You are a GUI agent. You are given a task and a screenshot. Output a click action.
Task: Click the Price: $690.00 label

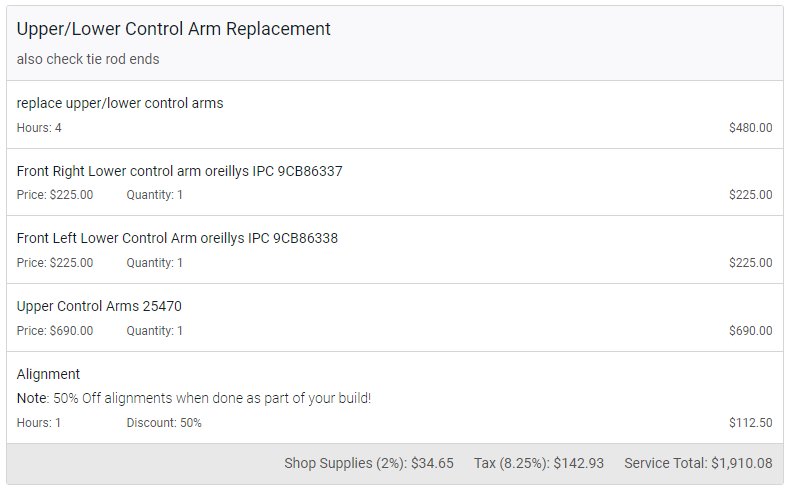(55, 331)
